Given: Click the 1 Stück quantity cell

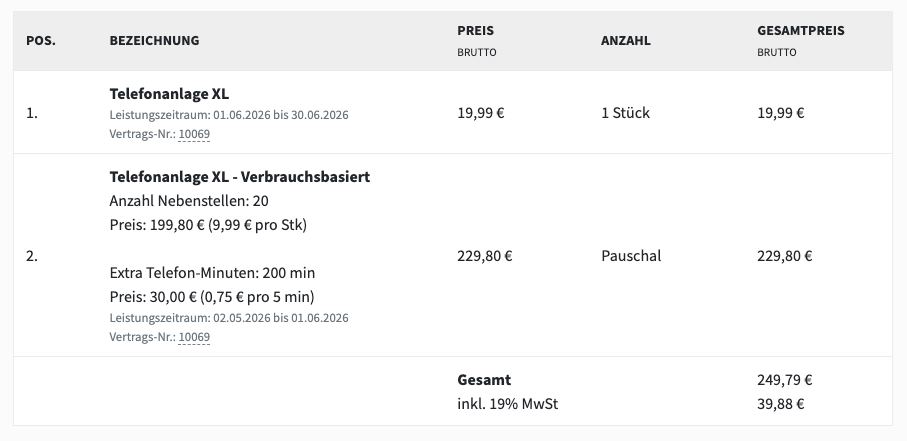Looking at the screenshot, I should click(x=625, y=113).
